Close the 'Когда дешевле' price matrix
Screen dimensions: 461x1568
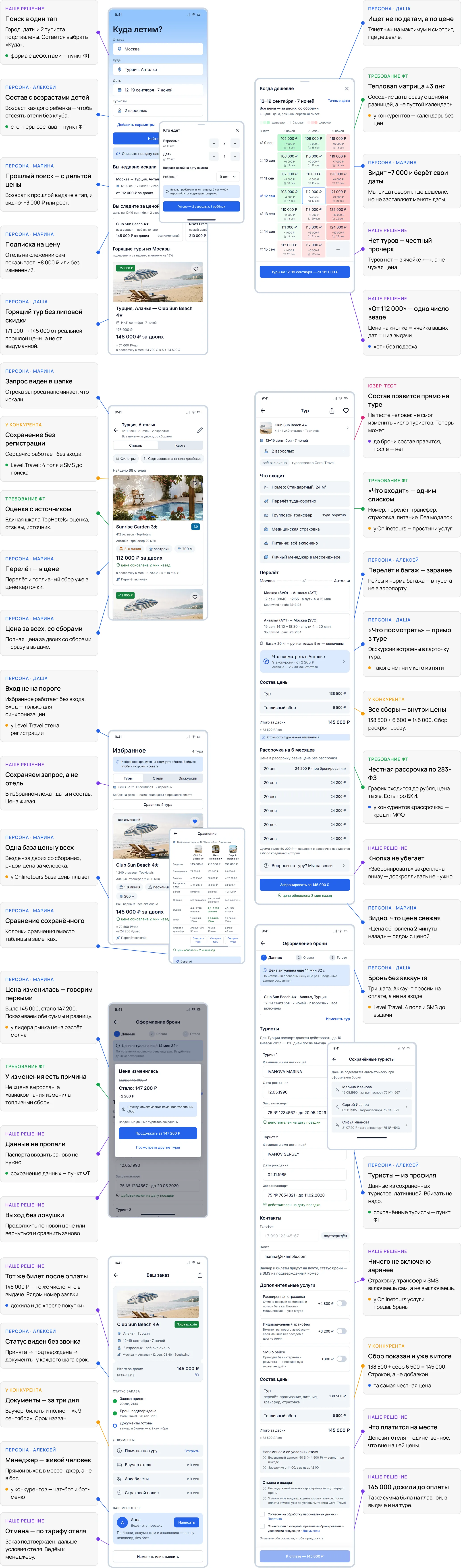tap(347, 88)
